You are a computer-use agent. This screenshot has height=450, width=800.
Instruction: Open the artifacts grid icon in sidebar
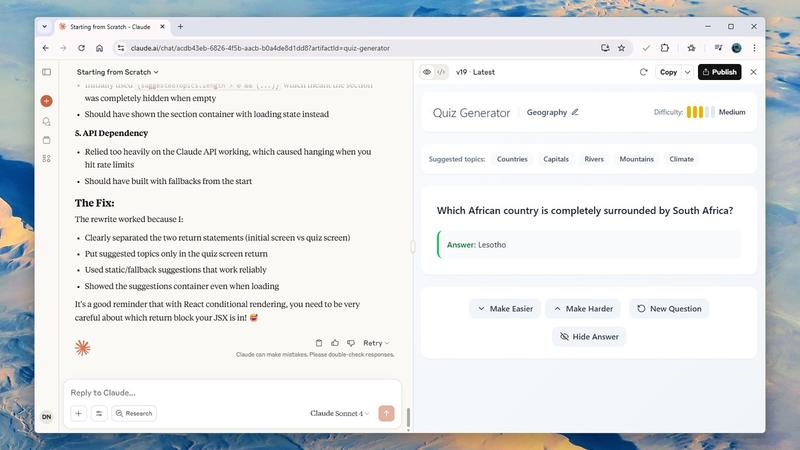46,159
